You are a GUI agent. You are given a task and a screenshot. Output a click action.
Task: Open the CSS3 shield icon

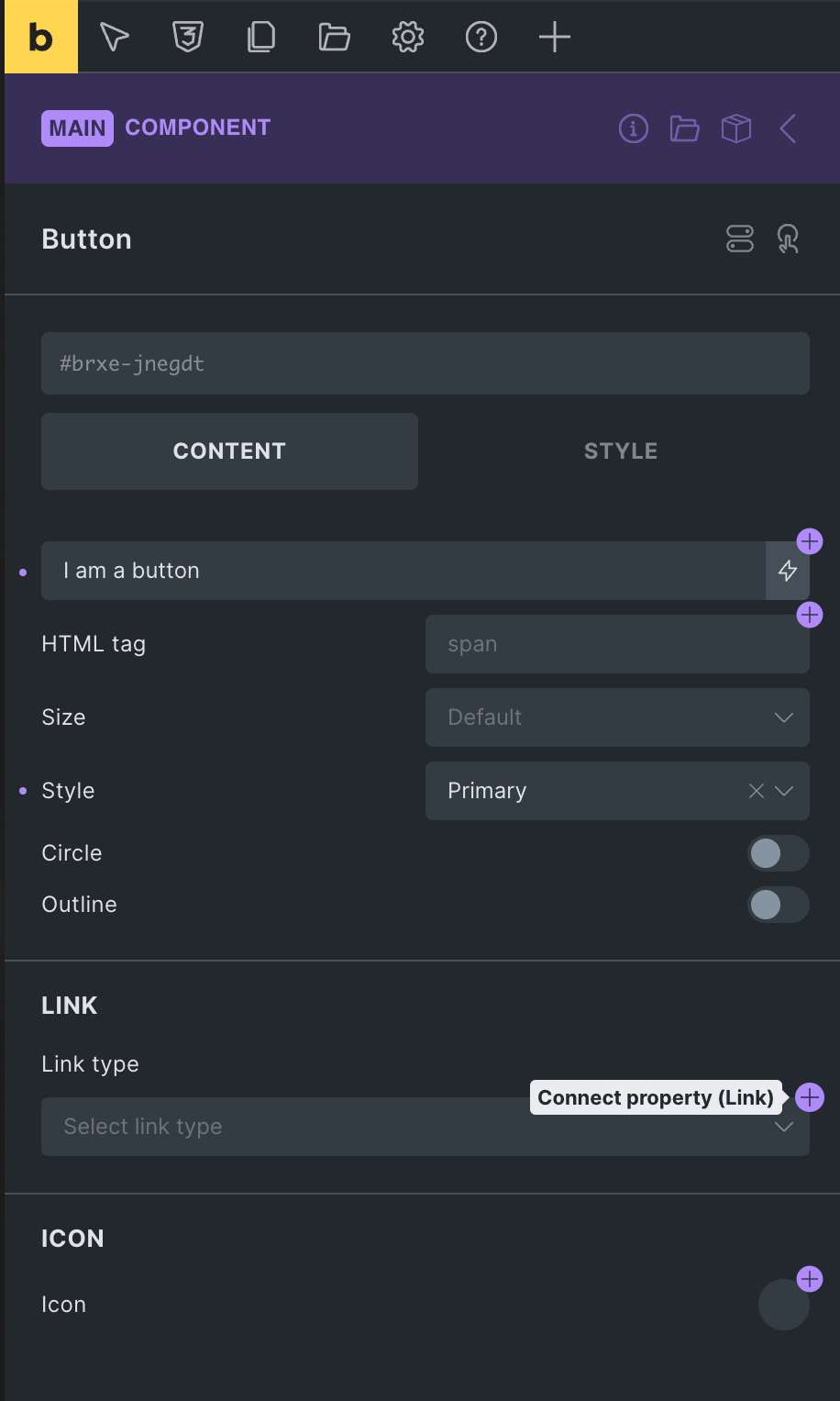188,37
